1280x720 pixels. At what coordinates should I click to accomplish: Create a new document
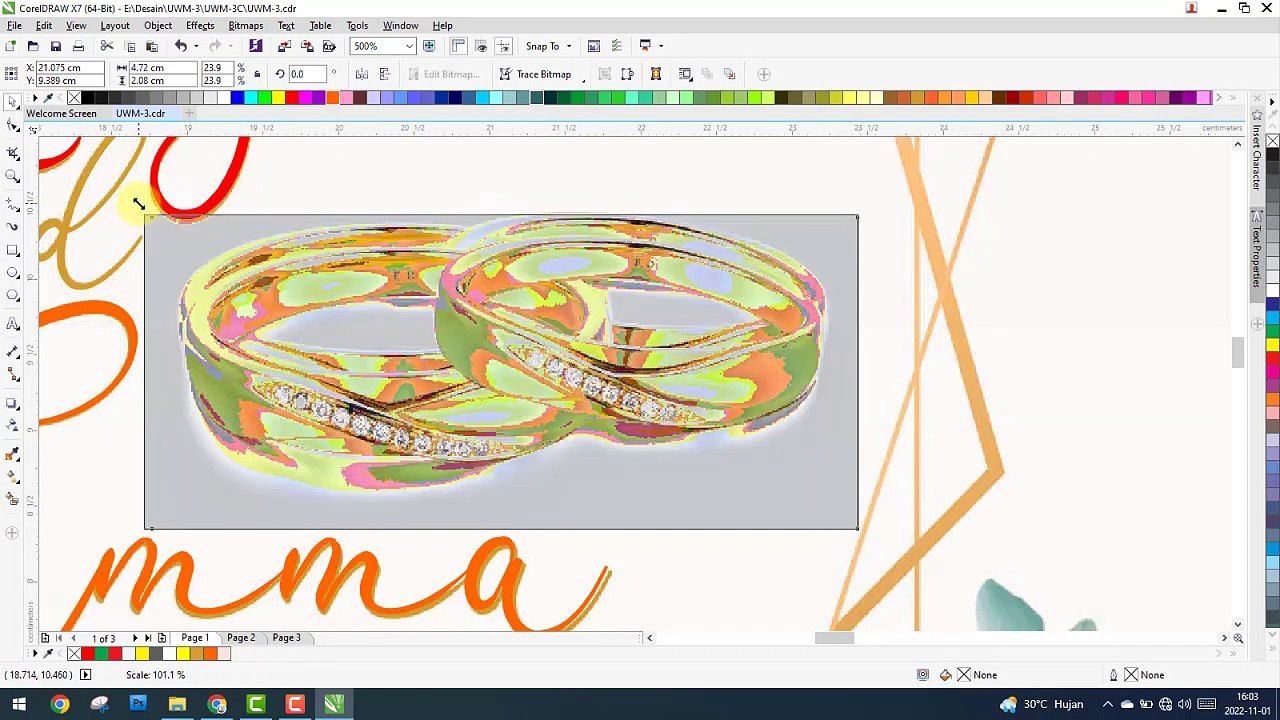tap(10, 46)
